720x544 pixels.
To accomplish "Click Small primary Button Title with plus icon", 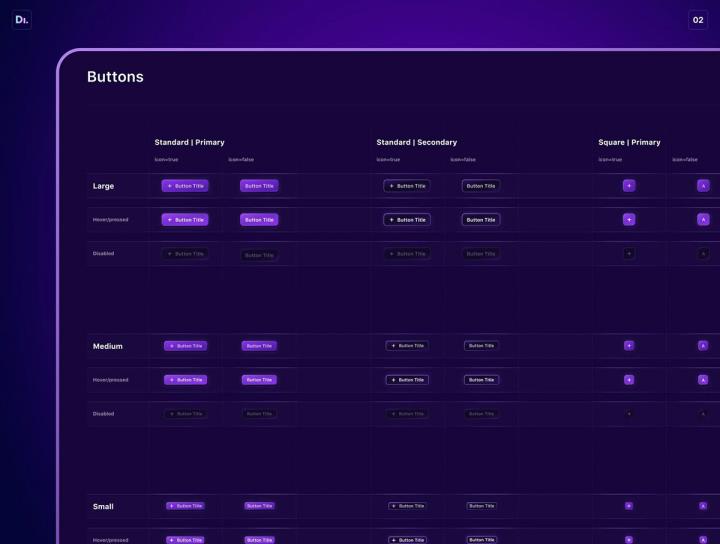I will pos(185,506).
